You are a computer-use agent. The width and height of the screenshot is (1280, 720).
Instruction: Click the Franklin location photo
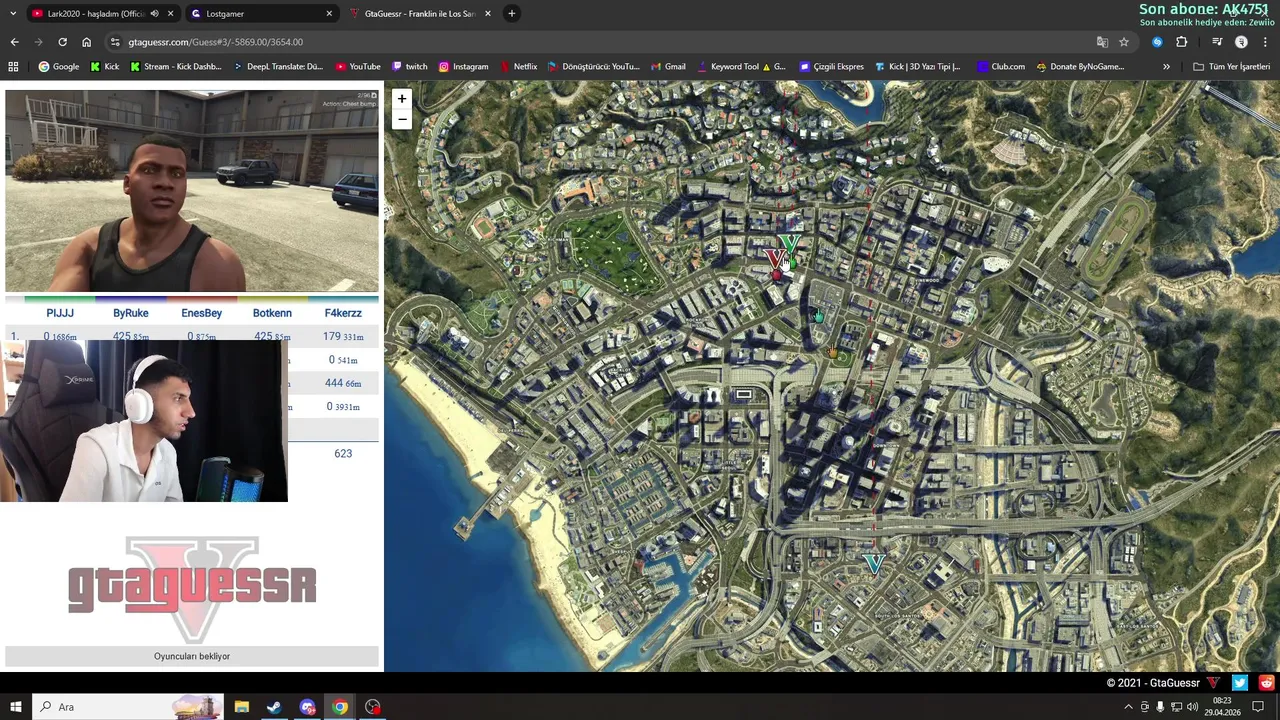(x=192, y=191)
